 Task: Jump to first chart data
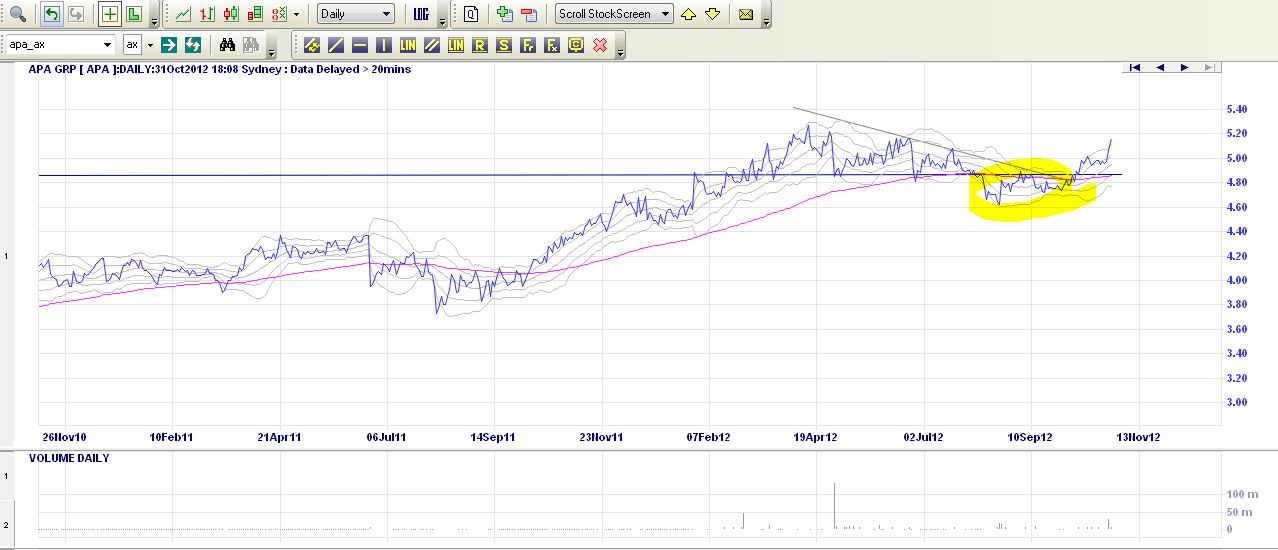(x=1135, y=67)
